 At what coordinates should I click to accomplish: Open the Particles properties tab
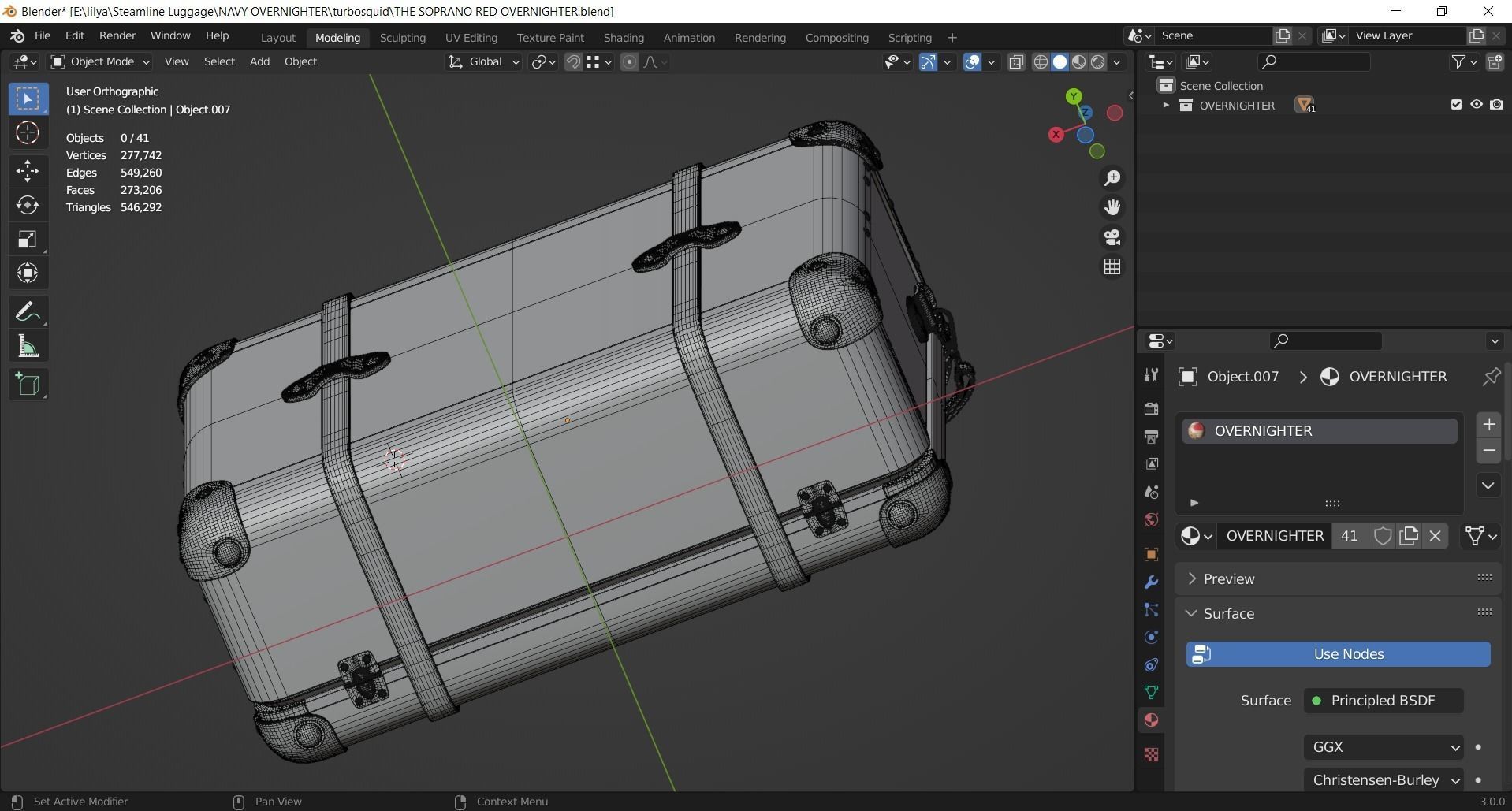coord(1151,609)
